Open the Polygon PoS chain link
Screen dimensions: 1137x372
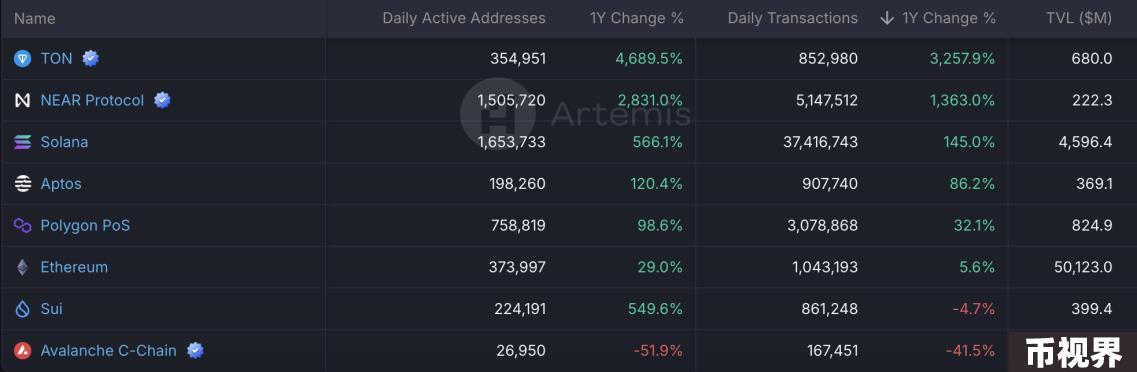click(85, 226)
